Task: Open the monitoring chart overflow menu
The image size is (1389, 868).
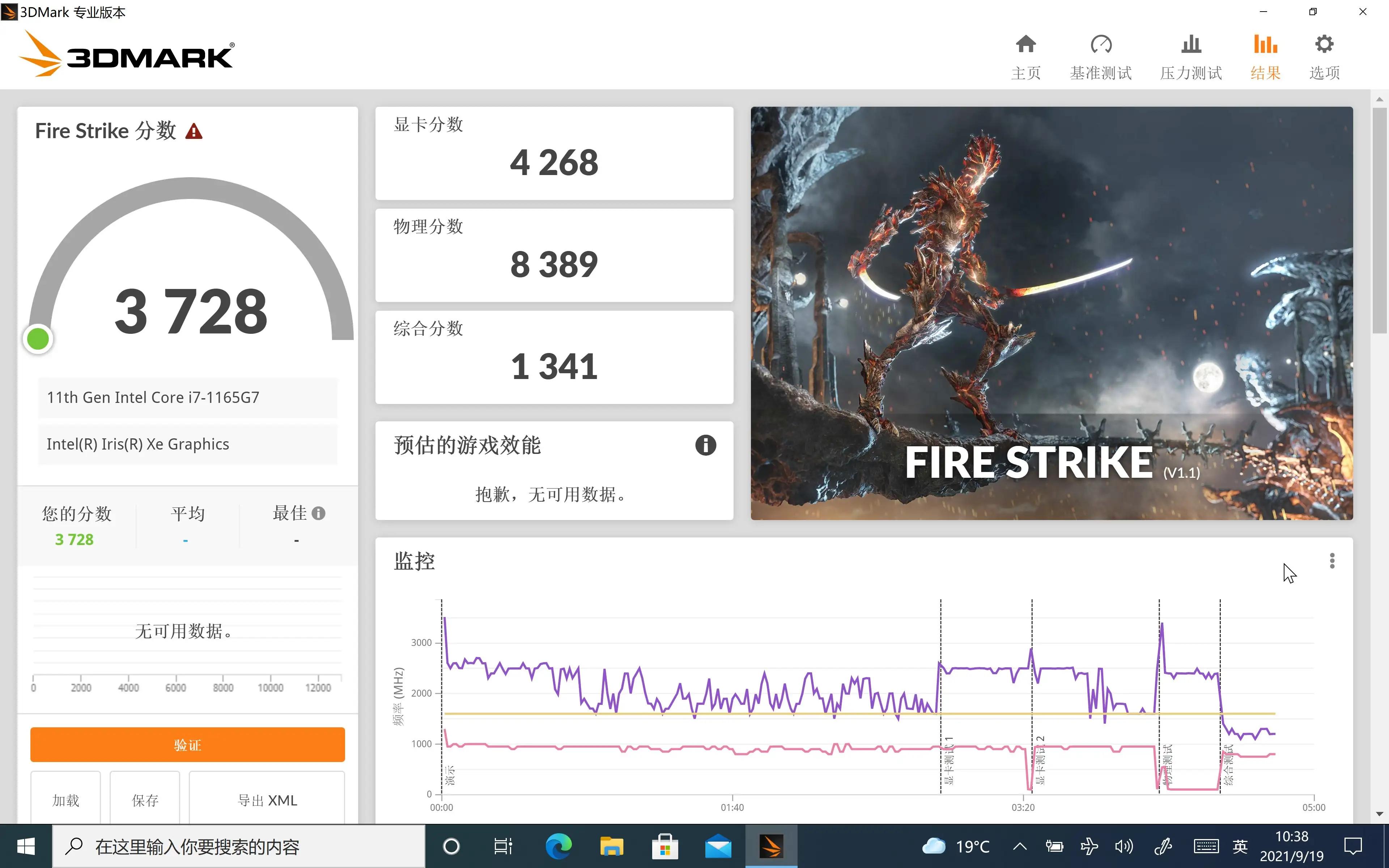Action: (x=1332, y=560)
